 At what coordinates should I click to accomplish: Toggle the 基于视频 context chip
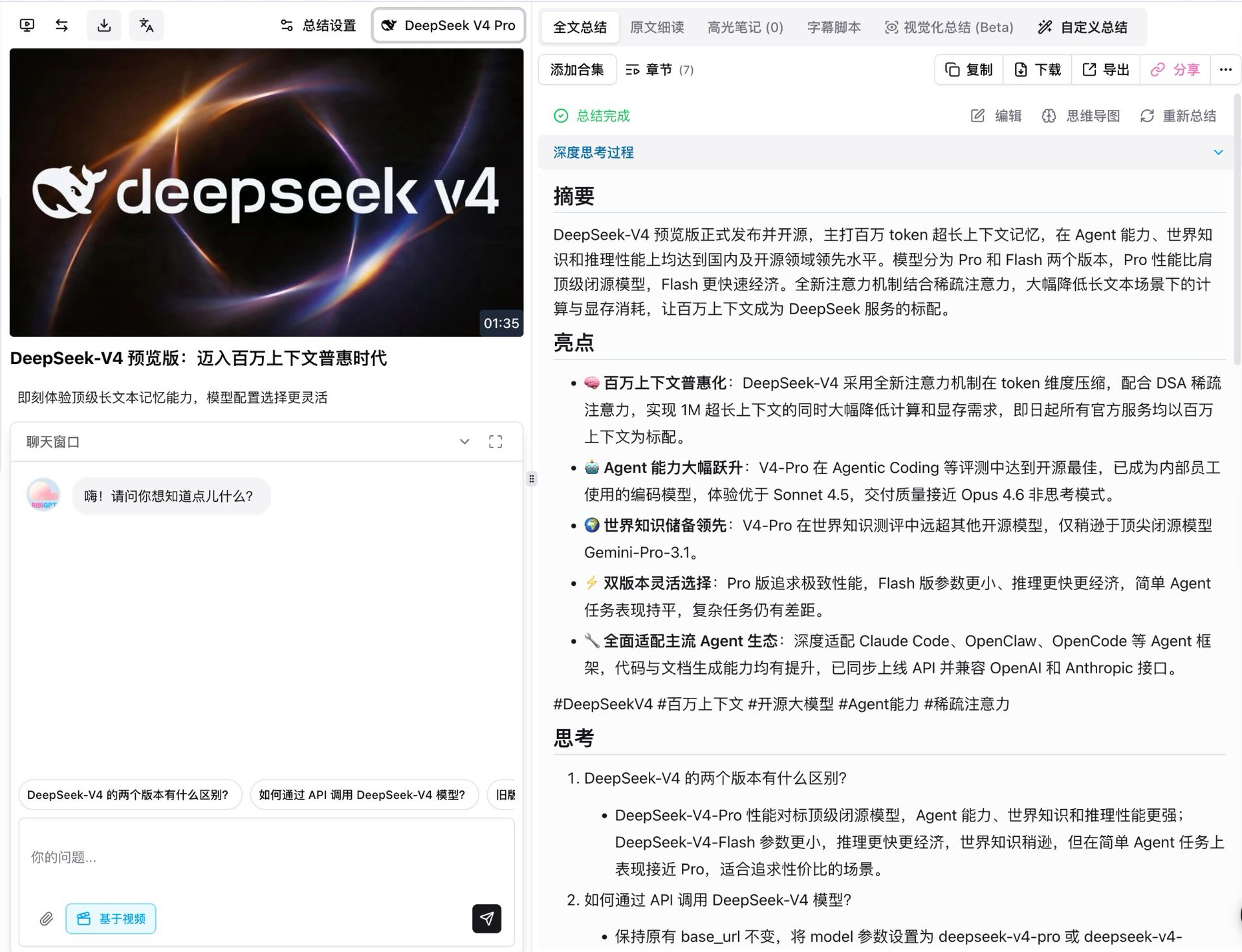click(x=111, y=918)
